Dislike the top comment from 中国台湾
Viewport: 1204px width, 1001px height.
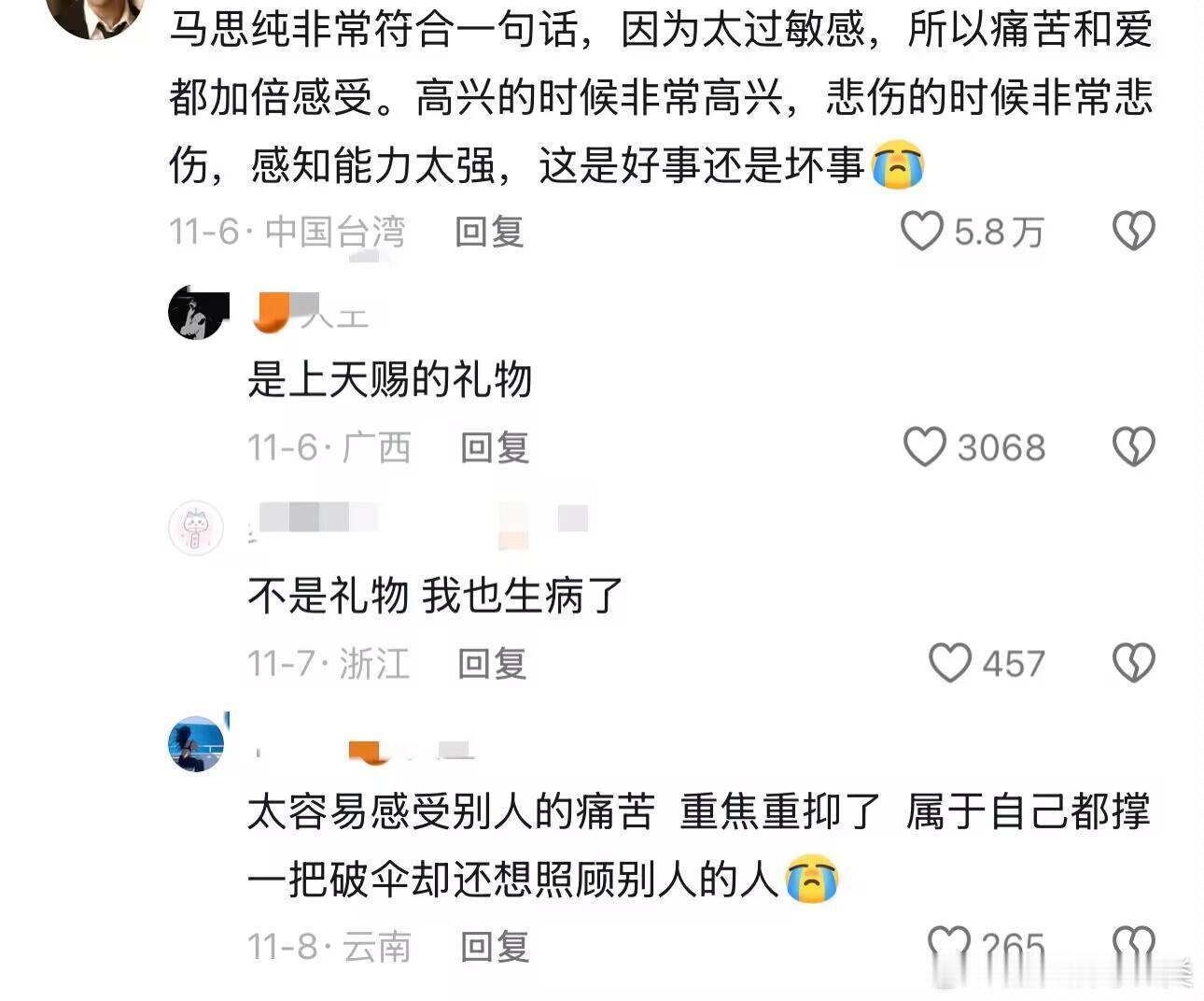pos(1134,231)
